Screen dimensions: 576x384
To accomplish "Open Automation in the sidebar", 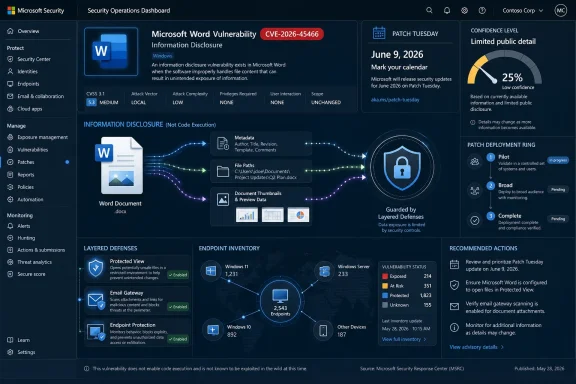I will coord(25,200).
